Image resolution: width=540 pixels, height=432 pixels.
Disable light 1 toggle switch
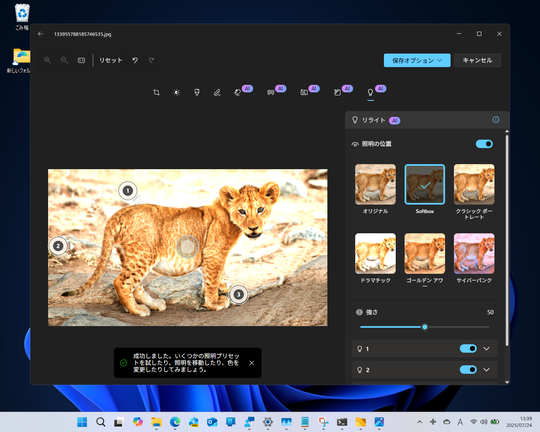coord(468,349)
